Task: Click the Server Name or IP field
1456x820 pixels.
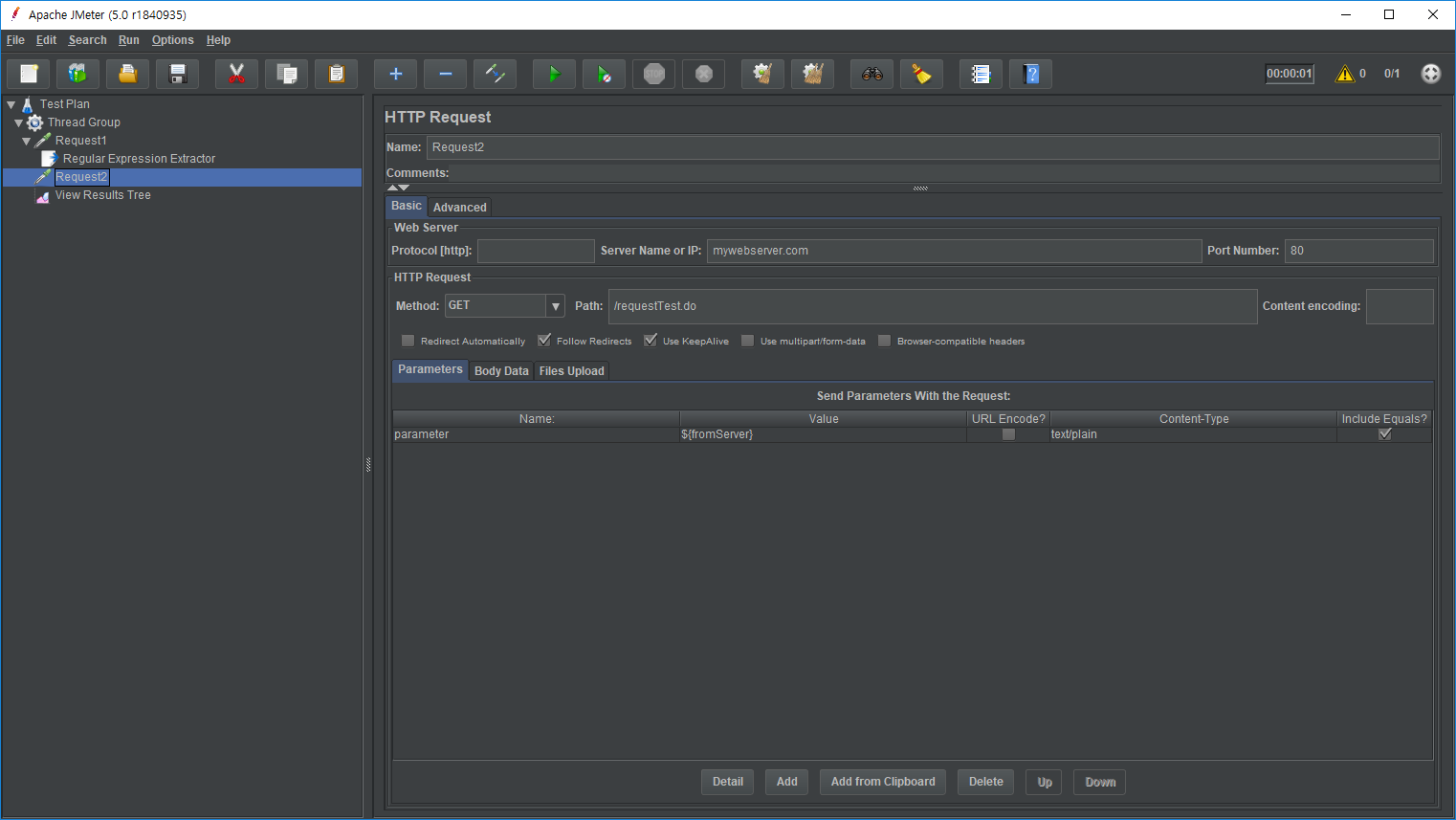Action: 954,251
